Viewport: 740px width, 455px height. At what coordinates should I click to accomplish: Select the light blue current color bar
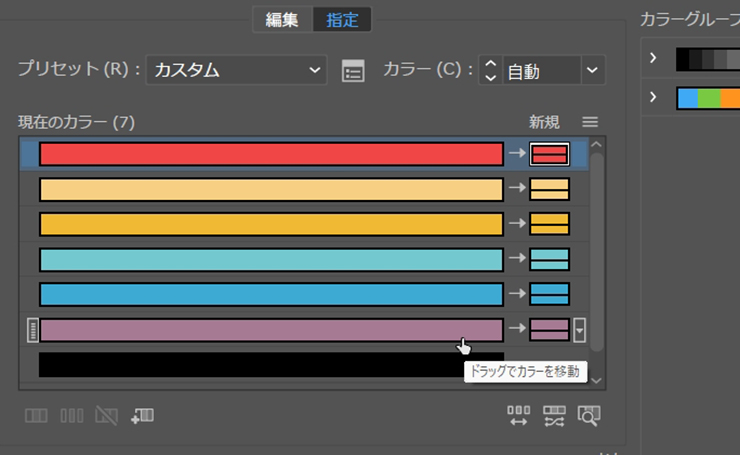point(270,294)
